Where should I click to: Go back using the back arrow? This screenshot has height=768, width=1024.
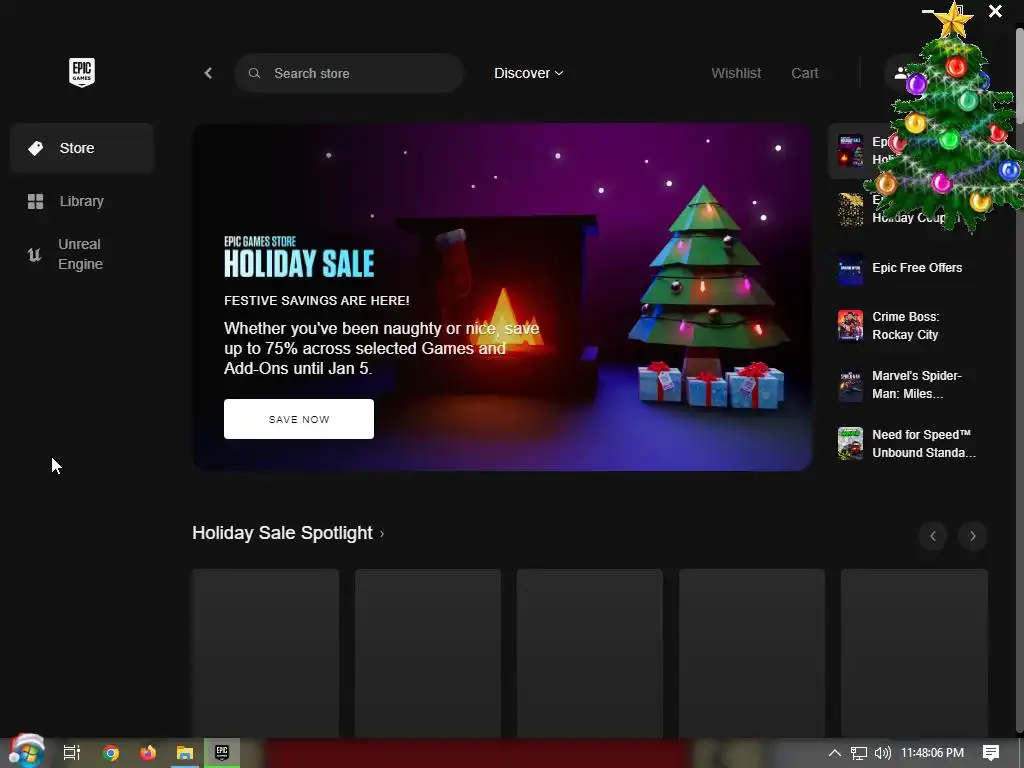[x=208, y=73]
